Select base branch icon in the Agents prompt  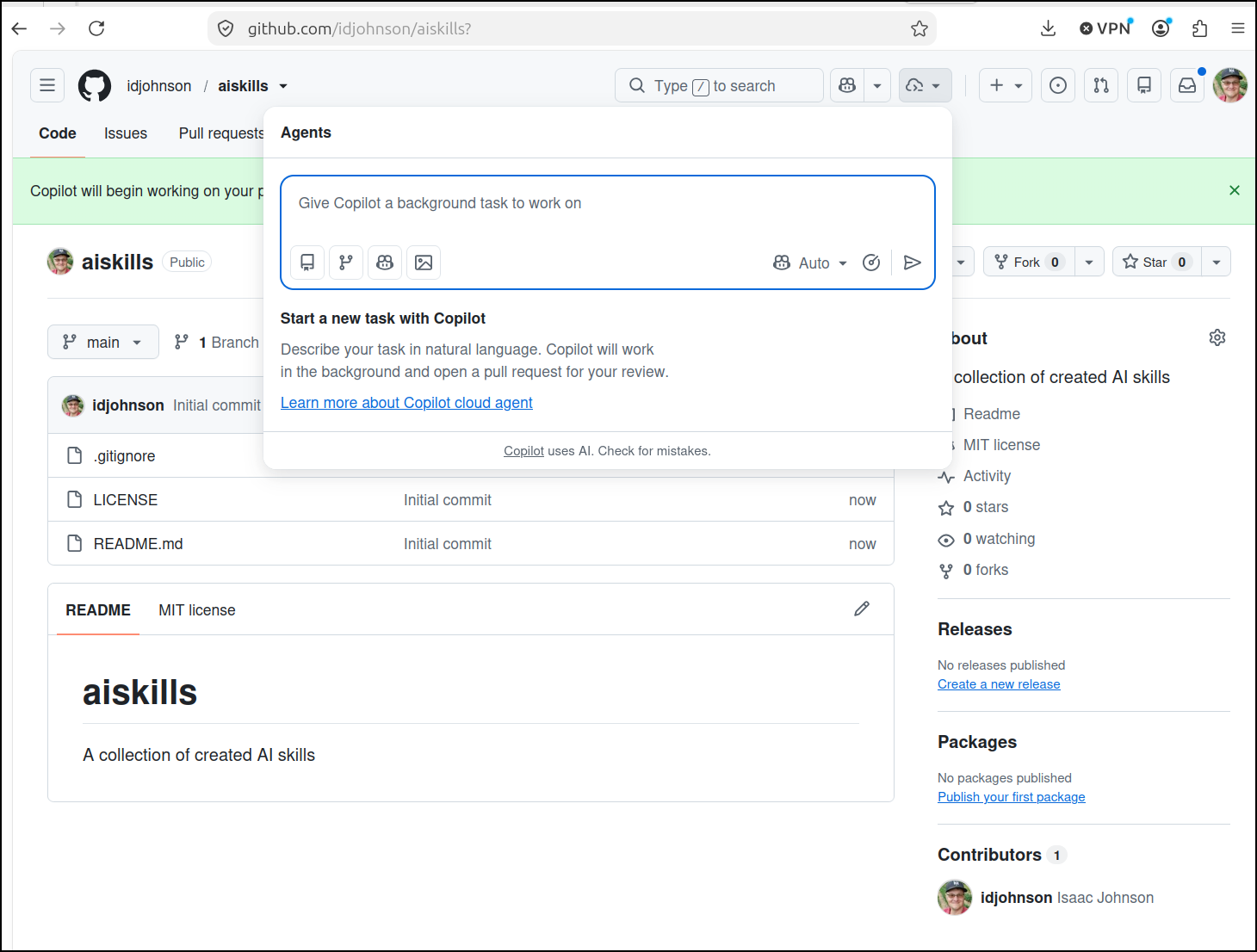346,263
